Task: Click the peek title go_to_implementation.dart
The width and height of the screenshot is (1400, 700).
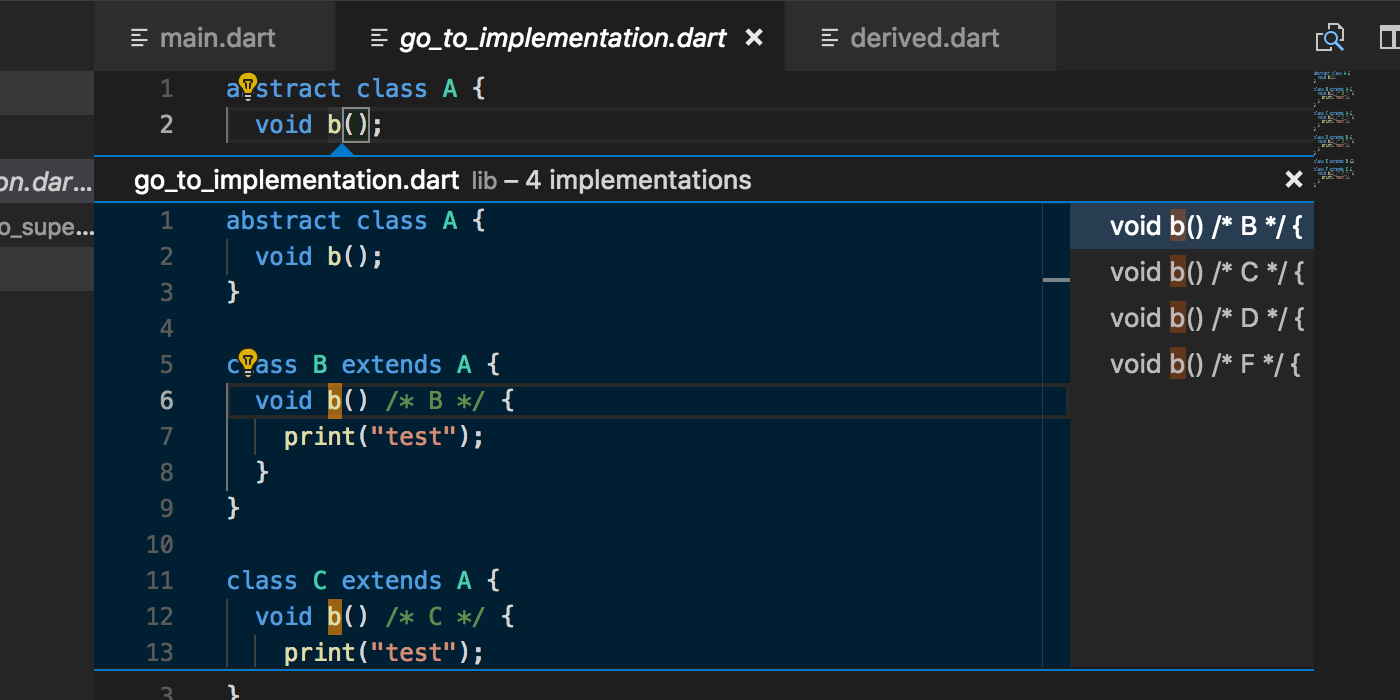Action: click(x=296, y=181)
